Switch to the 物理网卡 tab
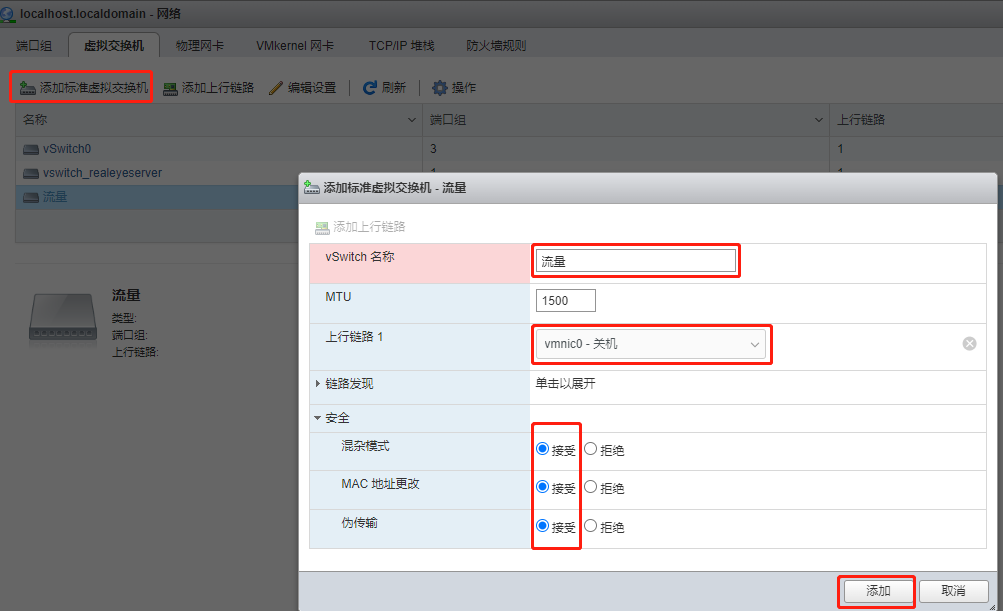 [x=200, y=45]
